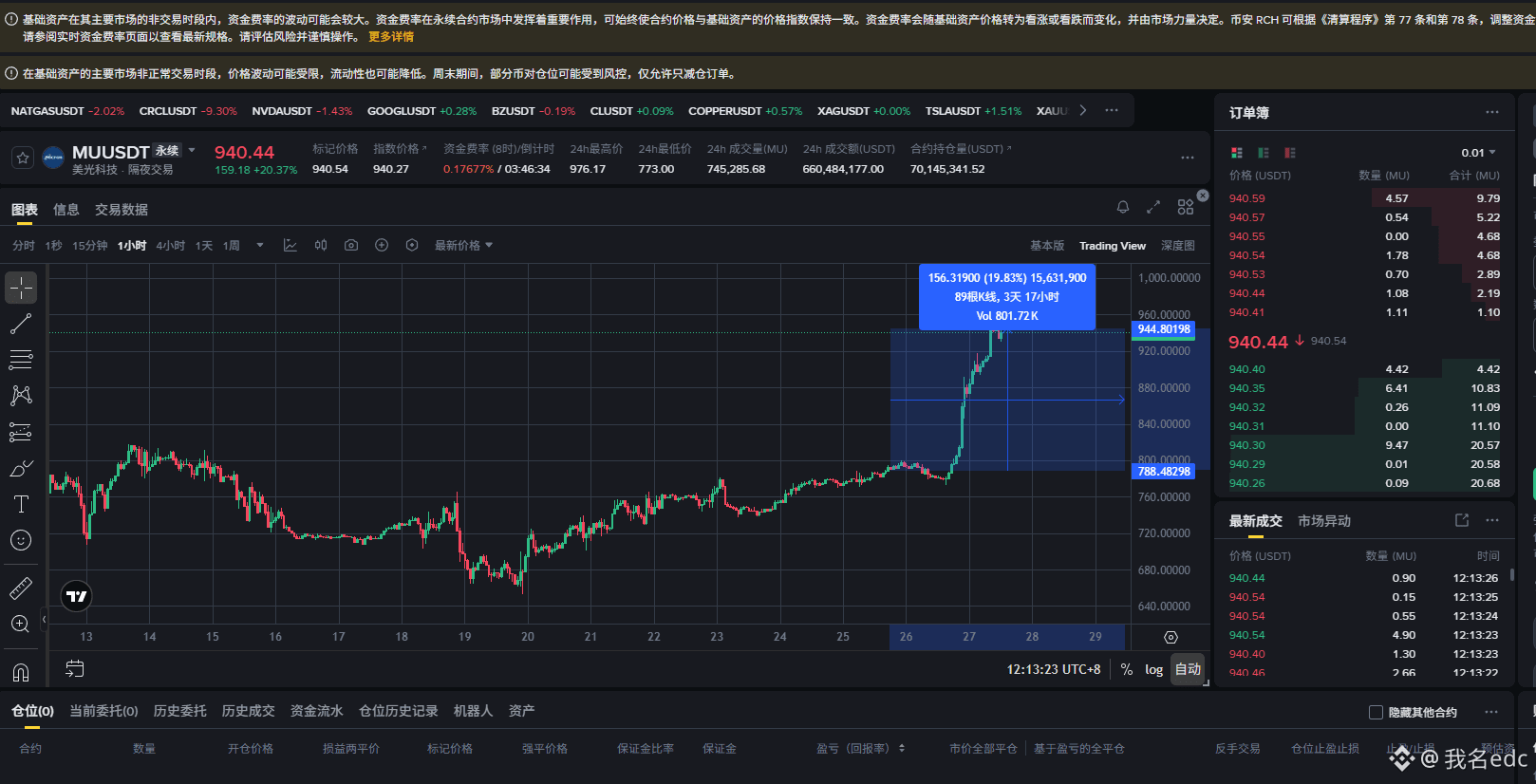
Task: Open the emoji icons tool
Action: click(21, 540)
